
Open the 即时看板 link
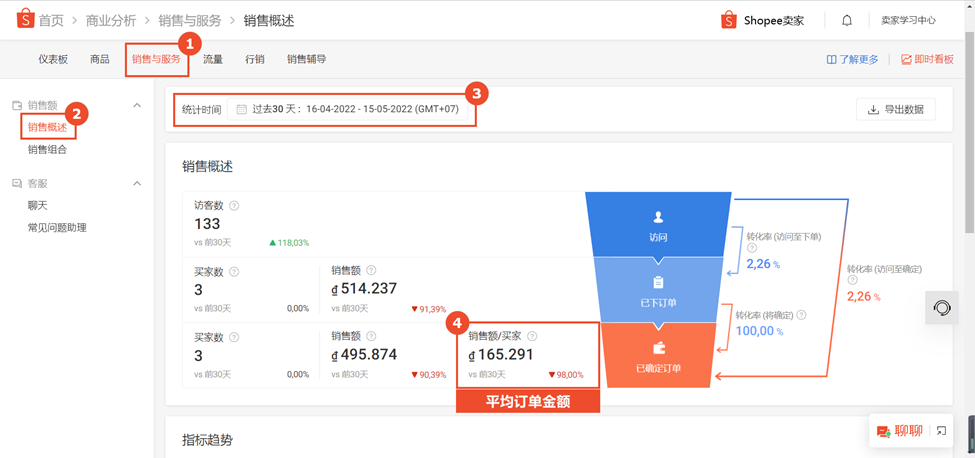pyautogui.click(x=927, y=60)
